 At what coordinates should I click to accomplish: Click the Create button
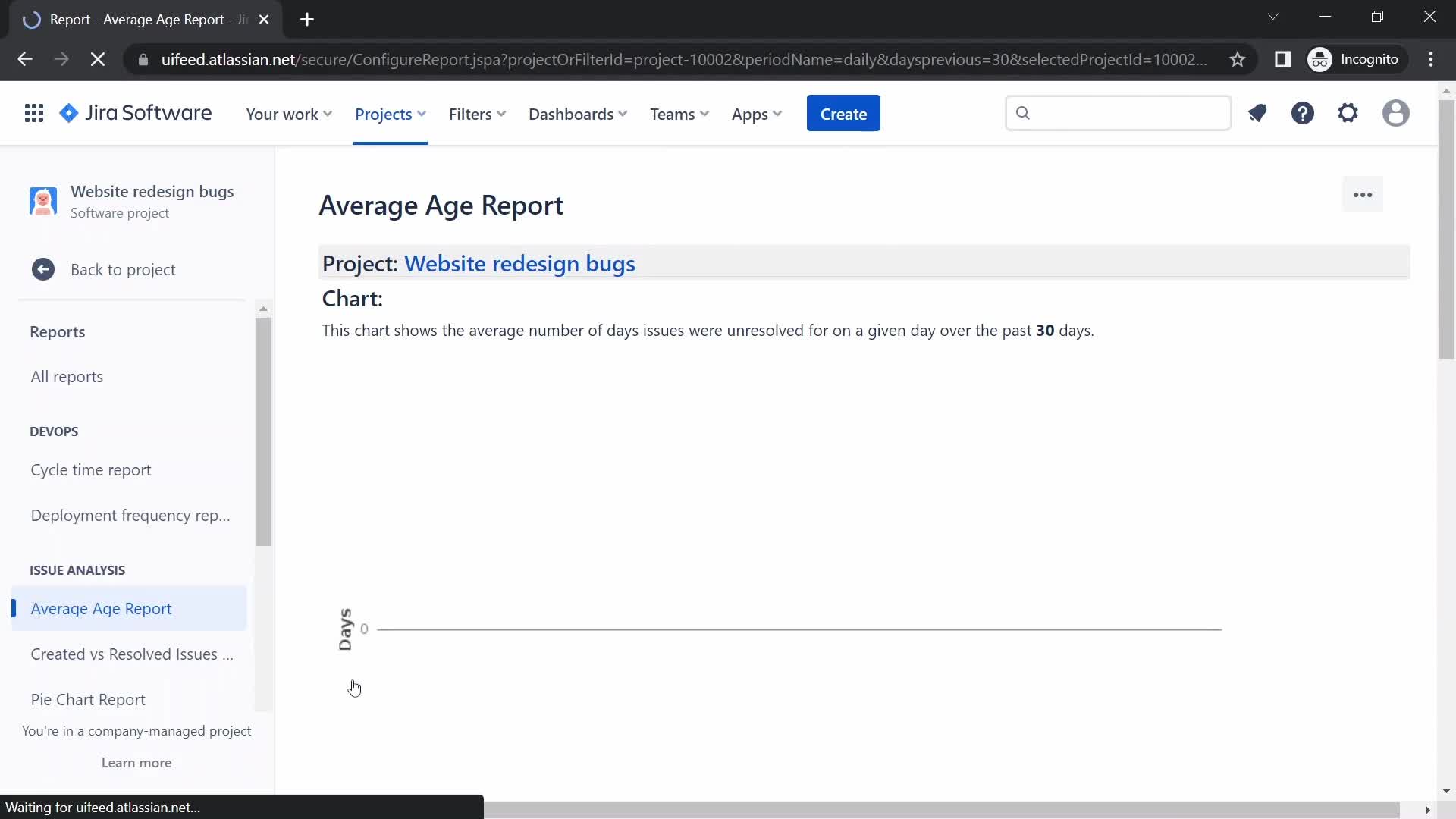pyautogui.click(x=843, y=114)
